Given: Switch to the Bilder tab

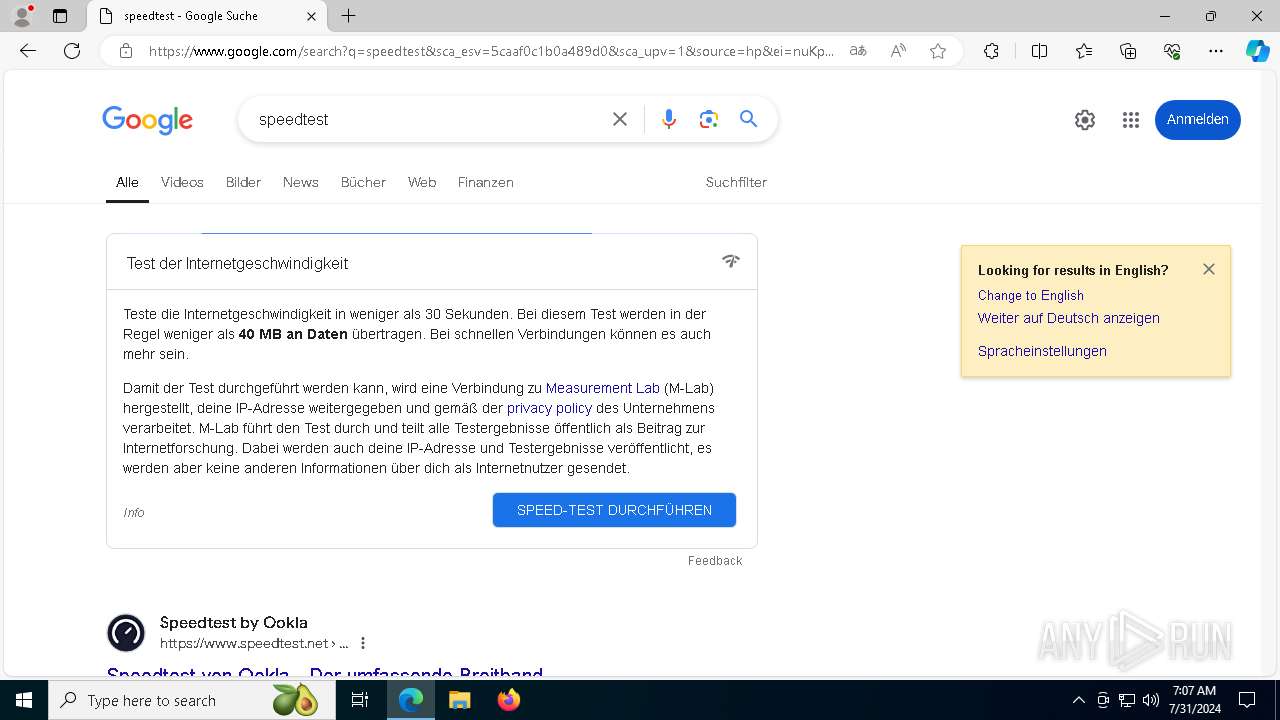Looking at the screenshot, I should 243,182.
